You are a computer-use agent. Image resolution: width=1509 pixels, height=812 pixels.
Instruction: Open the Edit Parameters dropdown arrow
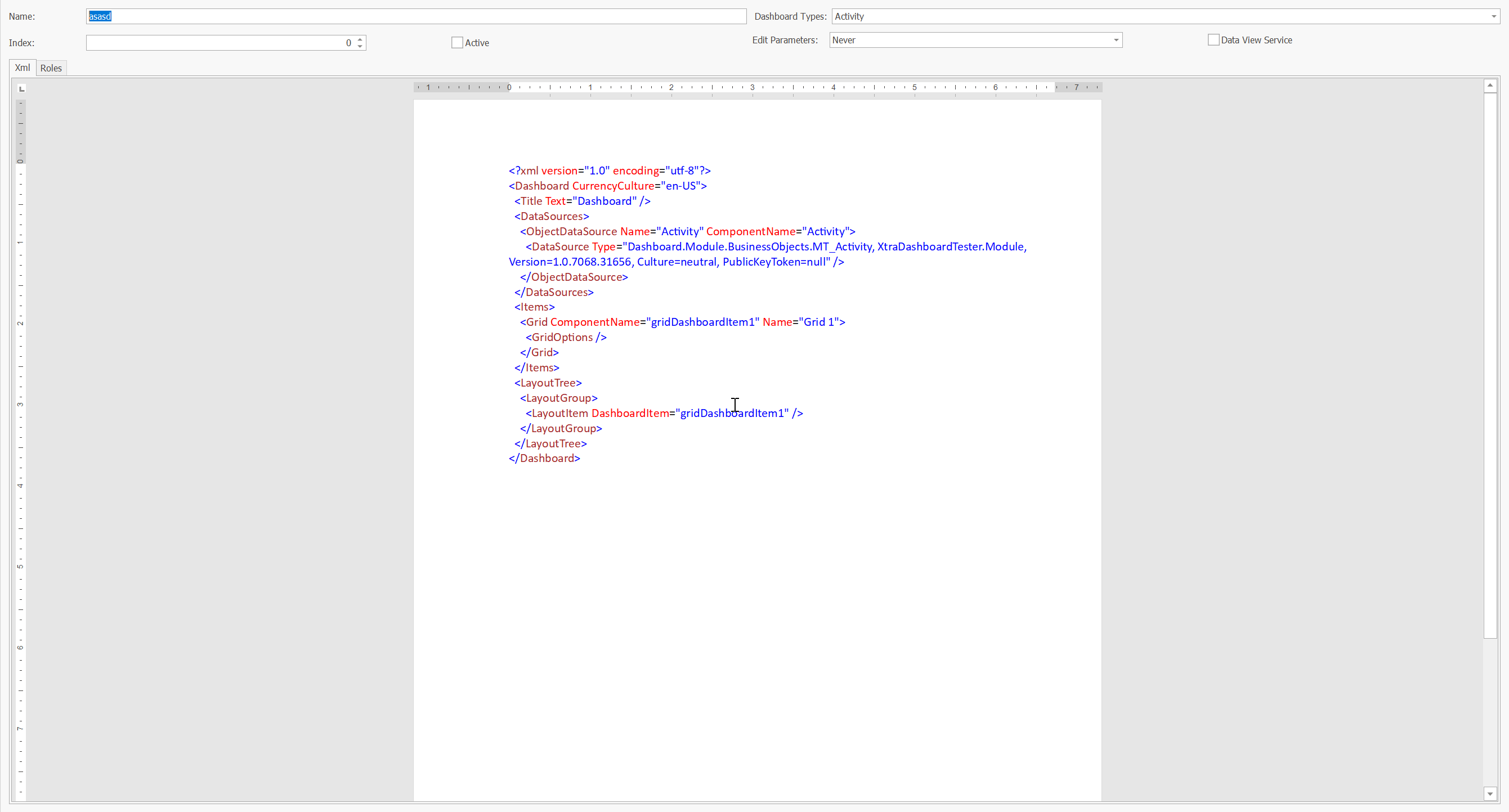coord(1116,40)
